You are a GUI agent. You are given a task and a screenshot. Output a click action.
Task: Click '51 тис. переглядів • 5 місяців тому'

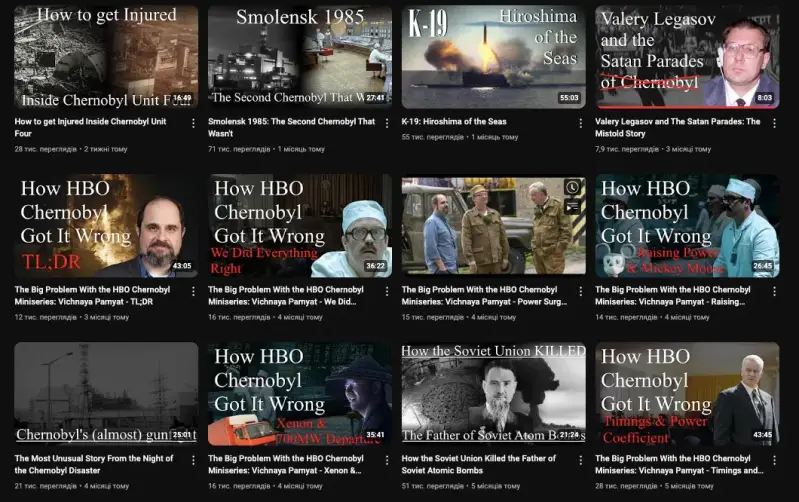pyautogui.click(x=461, y=486)
